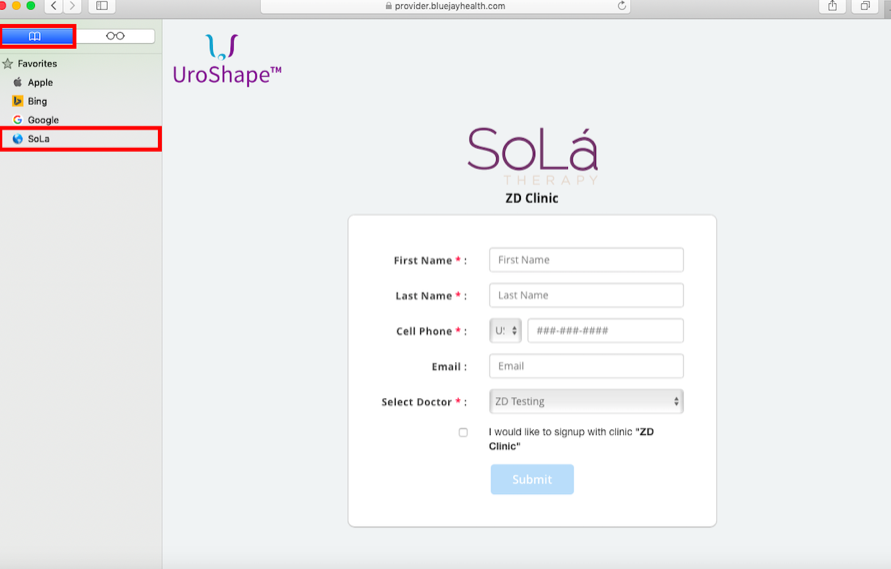The width and height of the screenshot is (891, 569).
Task: Show all tabs overview button
Action: pyautogui.click(x=865, y=6)
